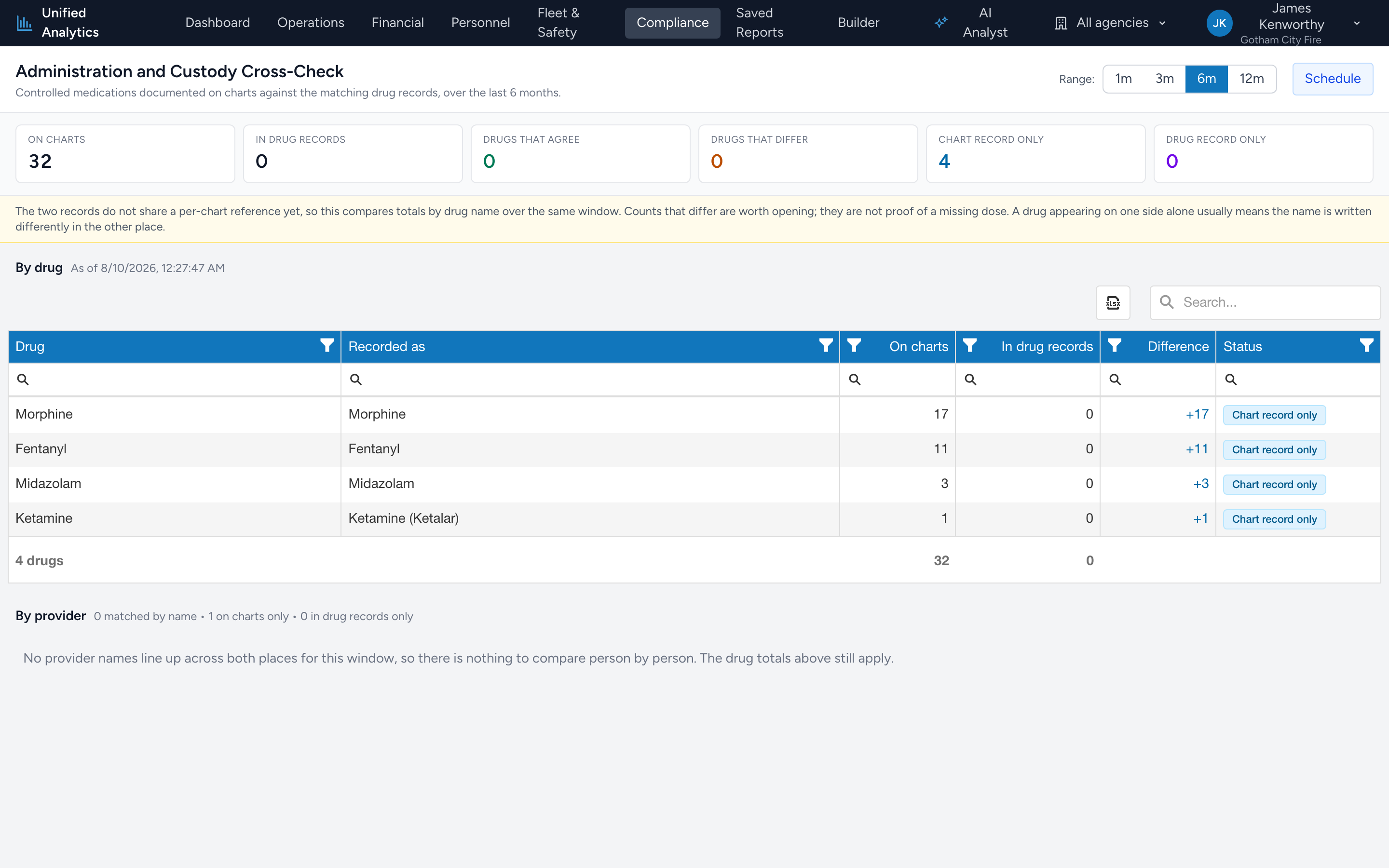
Task: Click the Ketamine (Ketalar) cell
Action: click(x=590, y=518)
